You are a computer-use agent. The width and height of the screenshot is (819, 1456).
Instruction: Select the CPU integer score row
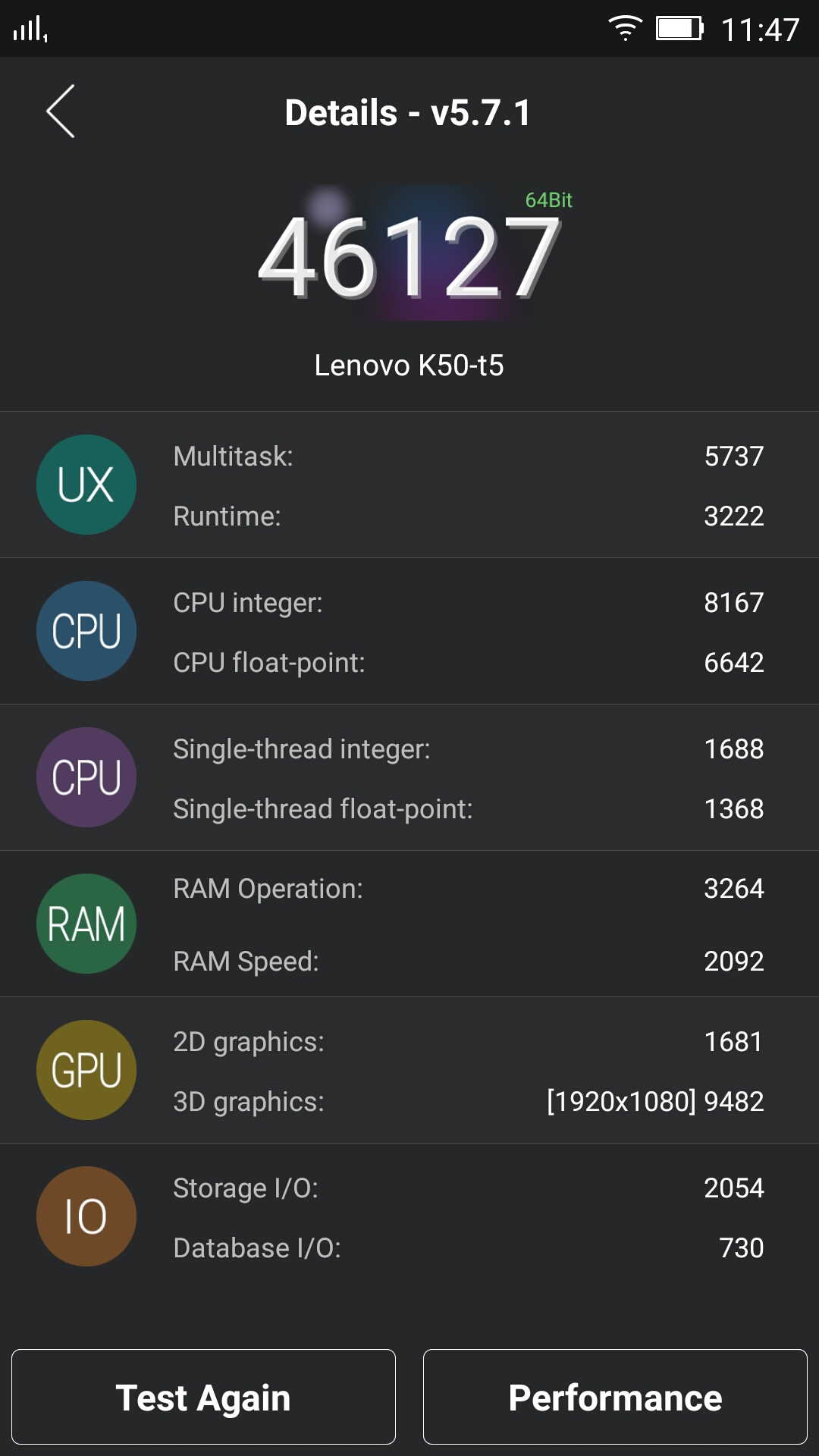point(467,603)
